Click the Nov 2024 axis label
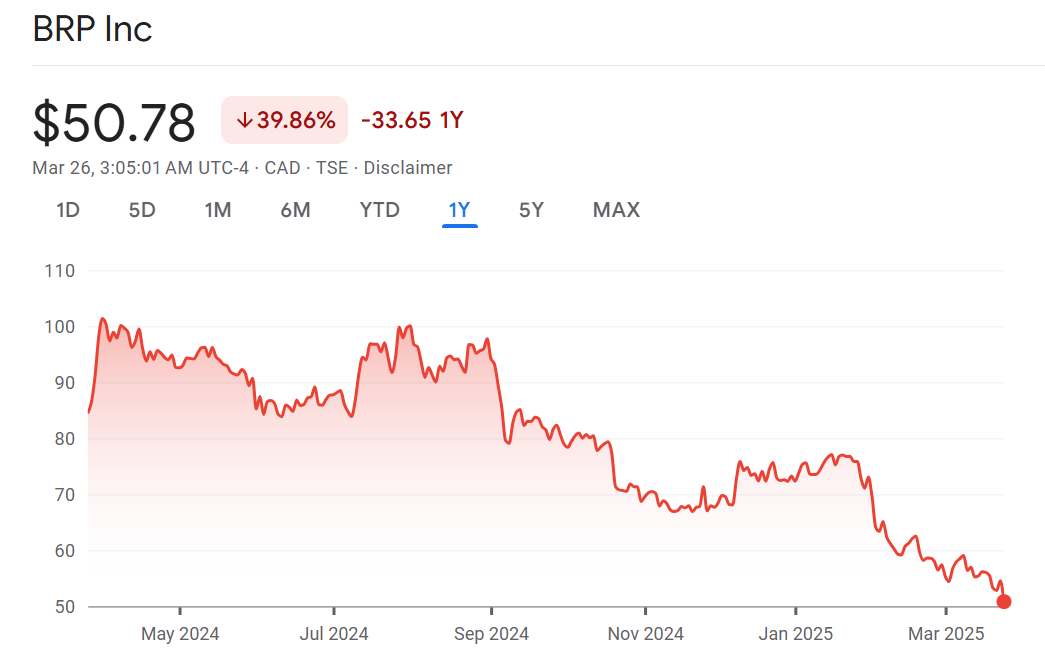Image resolution: width=1045 pixels, height=667 pixels. point(646,634)
